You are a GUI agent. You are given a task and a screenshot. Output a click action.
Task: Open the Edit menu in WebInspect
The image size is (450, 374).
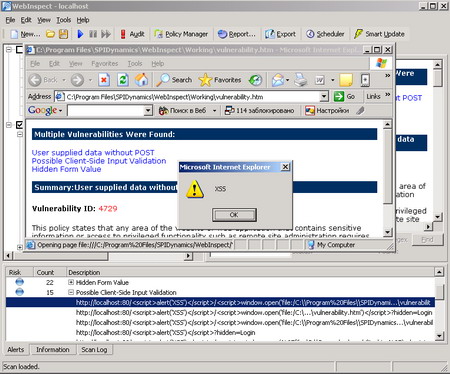pyautogui.click(x=26, y=20)
